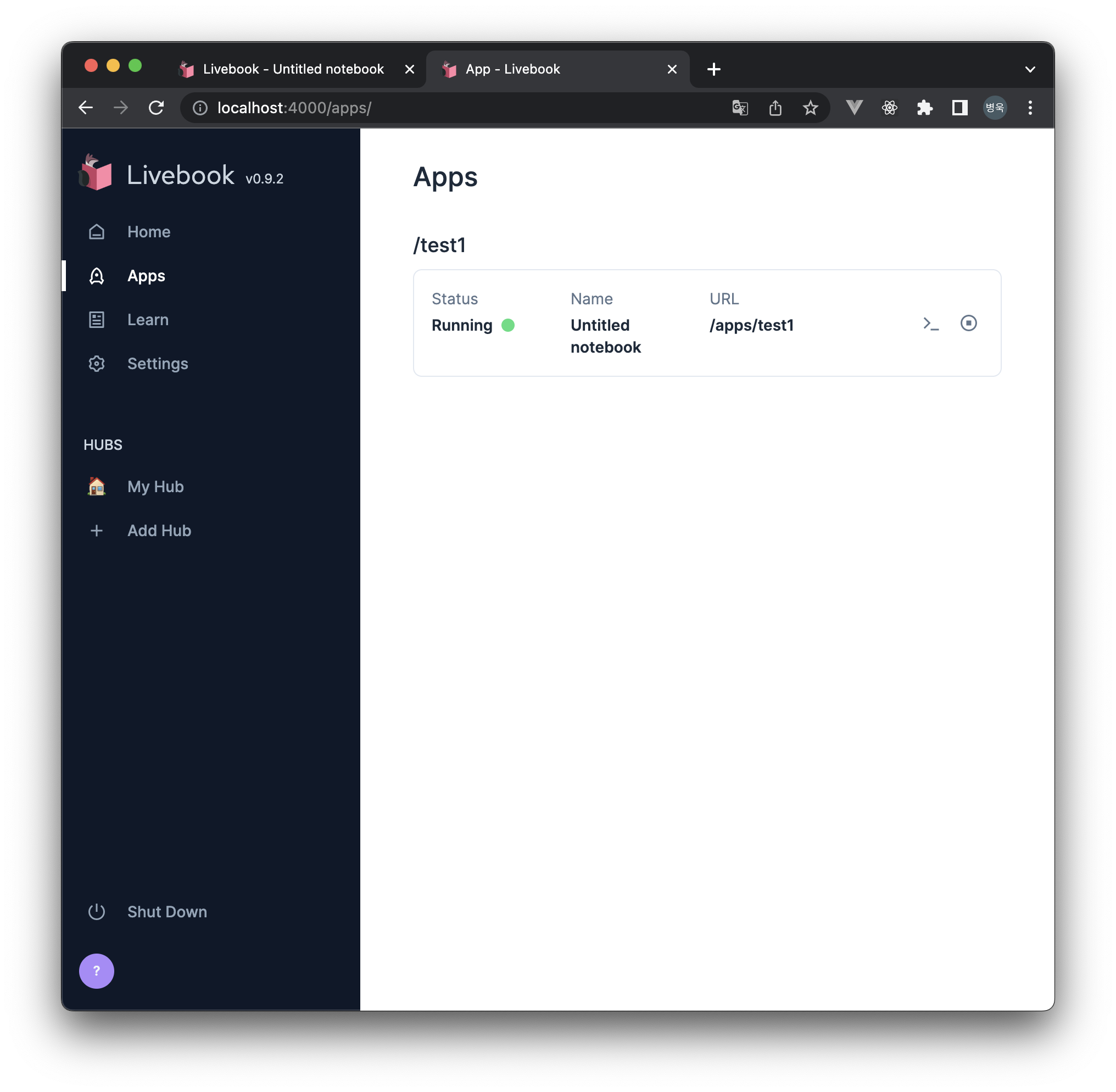Follow the /apps/test1 URL link
1116x1092 pixels.
[752, 325]
